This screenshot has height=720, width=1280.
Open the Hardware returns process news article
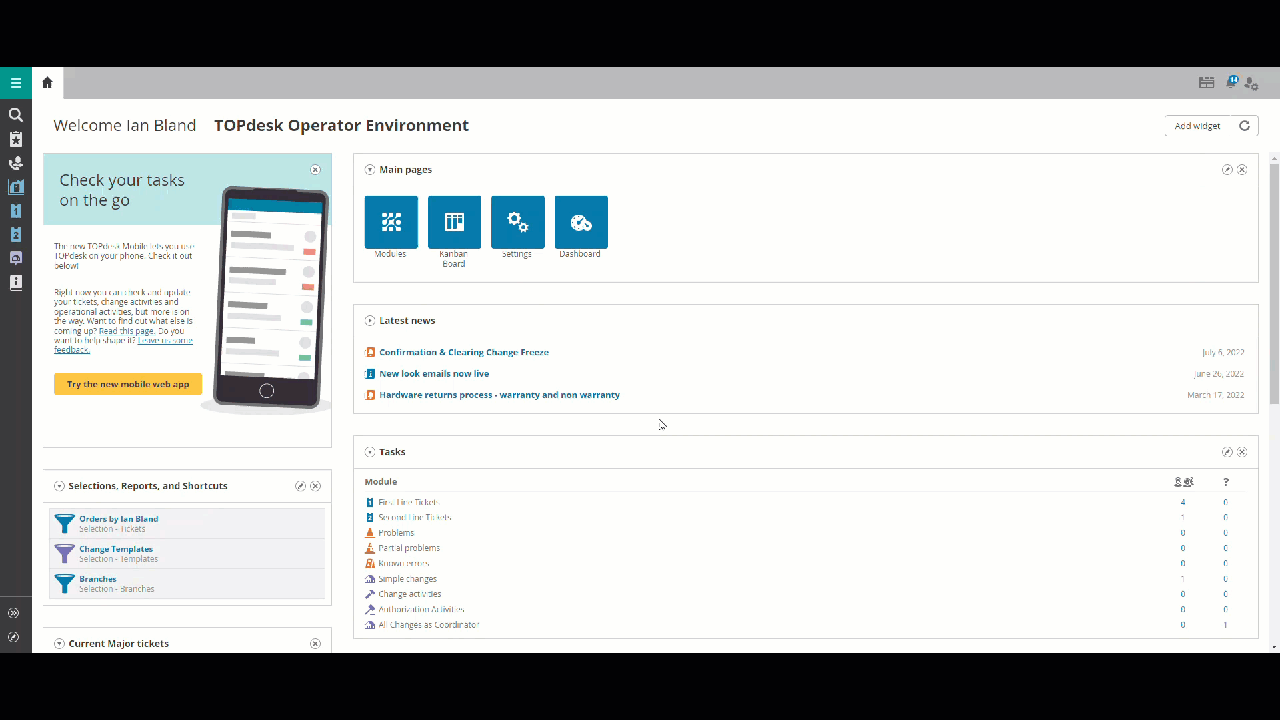tap(498, 394)
